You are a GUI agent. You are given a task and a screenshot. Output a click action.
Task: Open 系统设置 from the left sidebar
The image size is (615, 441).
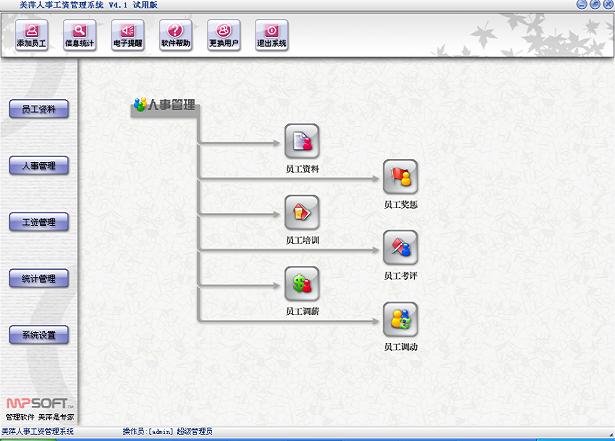tap(39, 334)
